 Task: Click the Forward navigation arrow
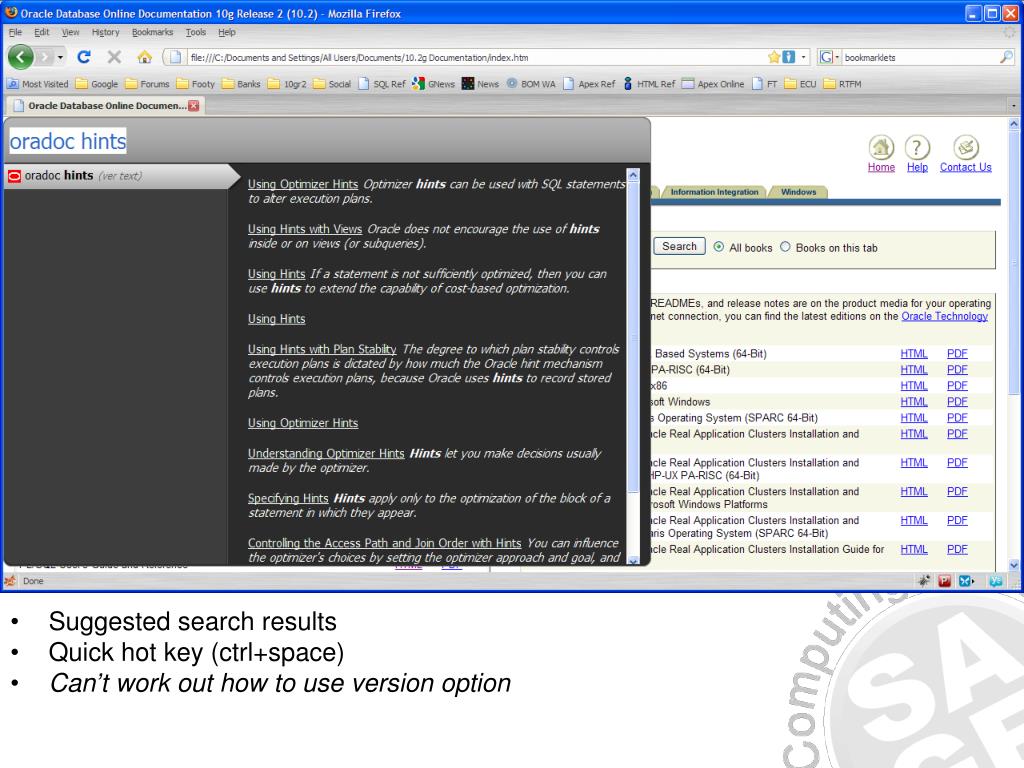click(x=44, y=57)
